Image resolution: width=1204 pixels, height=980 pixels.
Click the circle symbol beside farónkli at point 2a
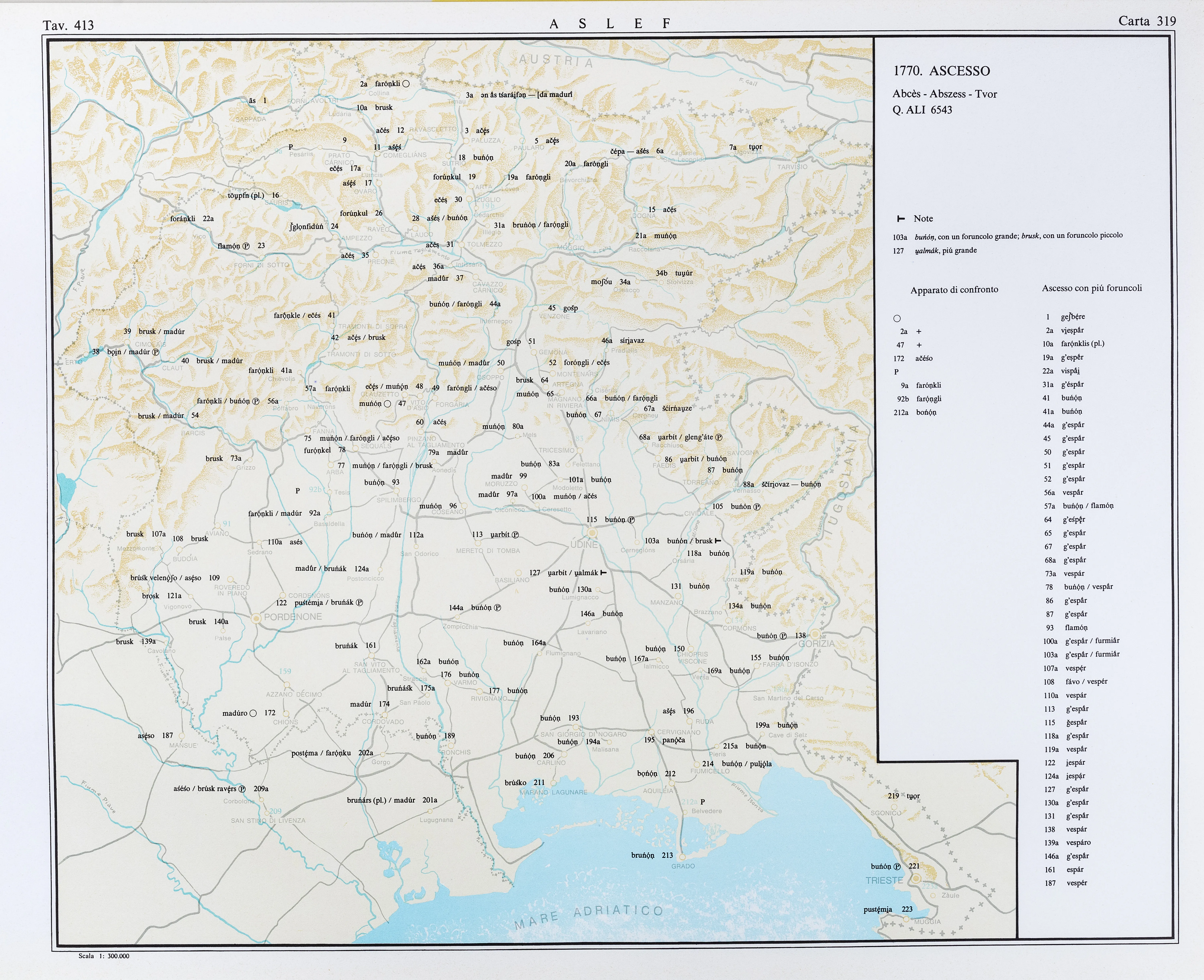(406, 84)
